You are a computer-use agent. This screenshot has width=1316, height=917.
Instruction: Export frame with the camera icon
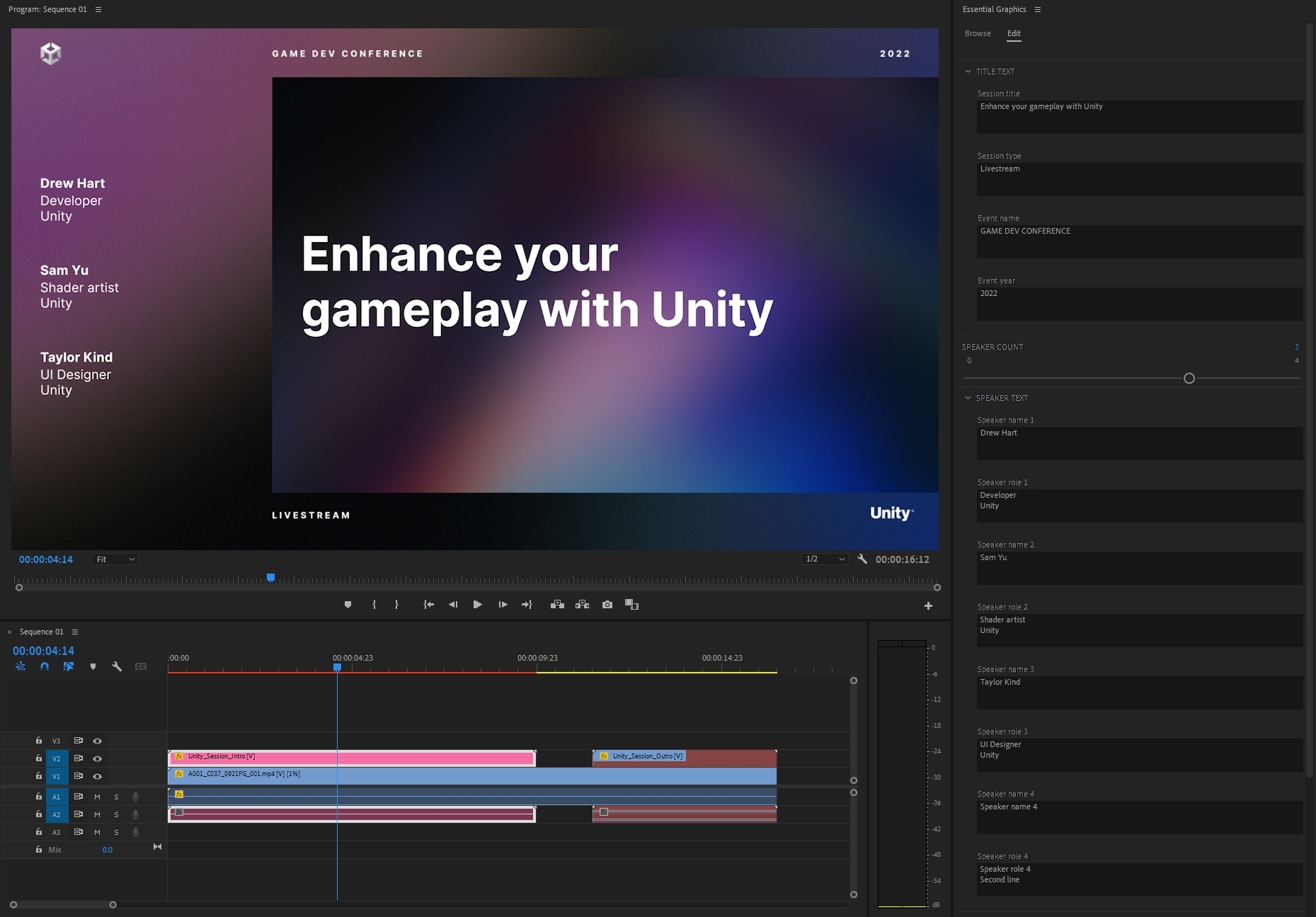point(607,605)
